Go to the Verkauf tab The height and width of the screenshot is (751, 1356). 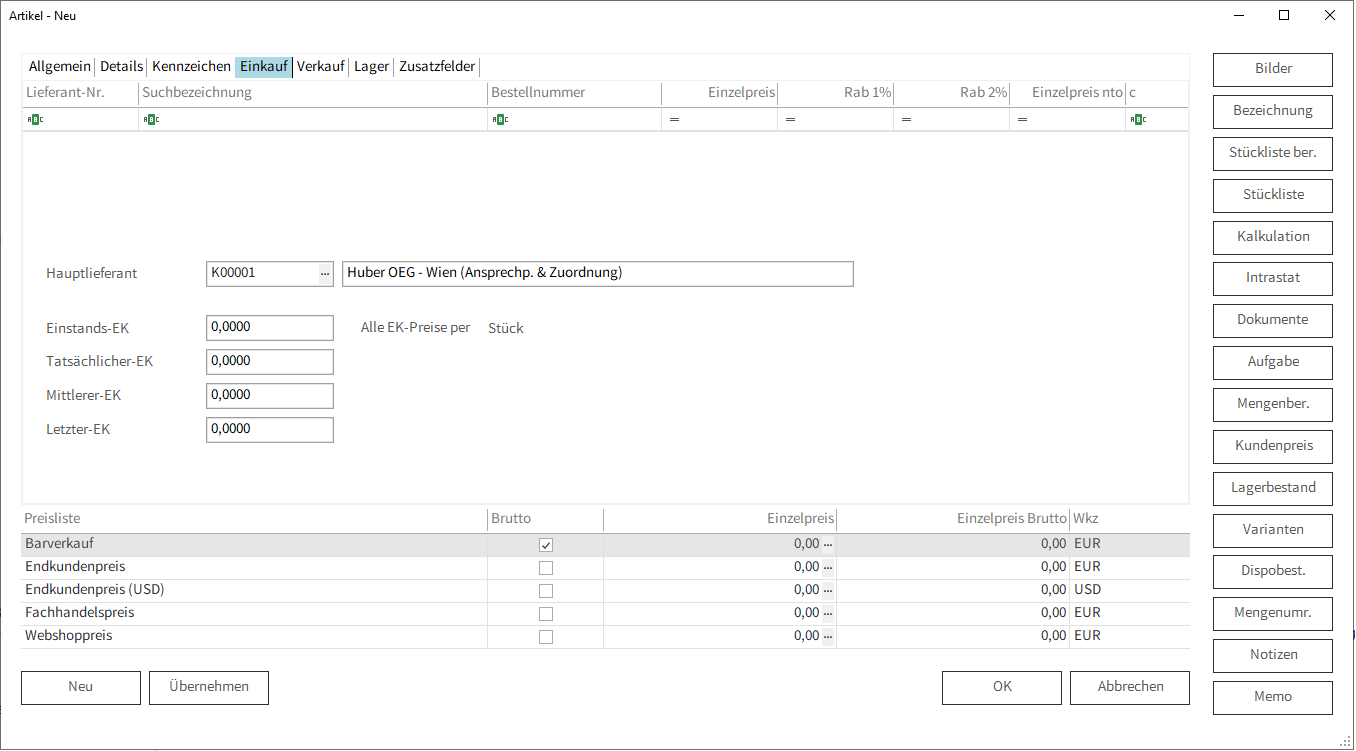(x=321, y=67)
